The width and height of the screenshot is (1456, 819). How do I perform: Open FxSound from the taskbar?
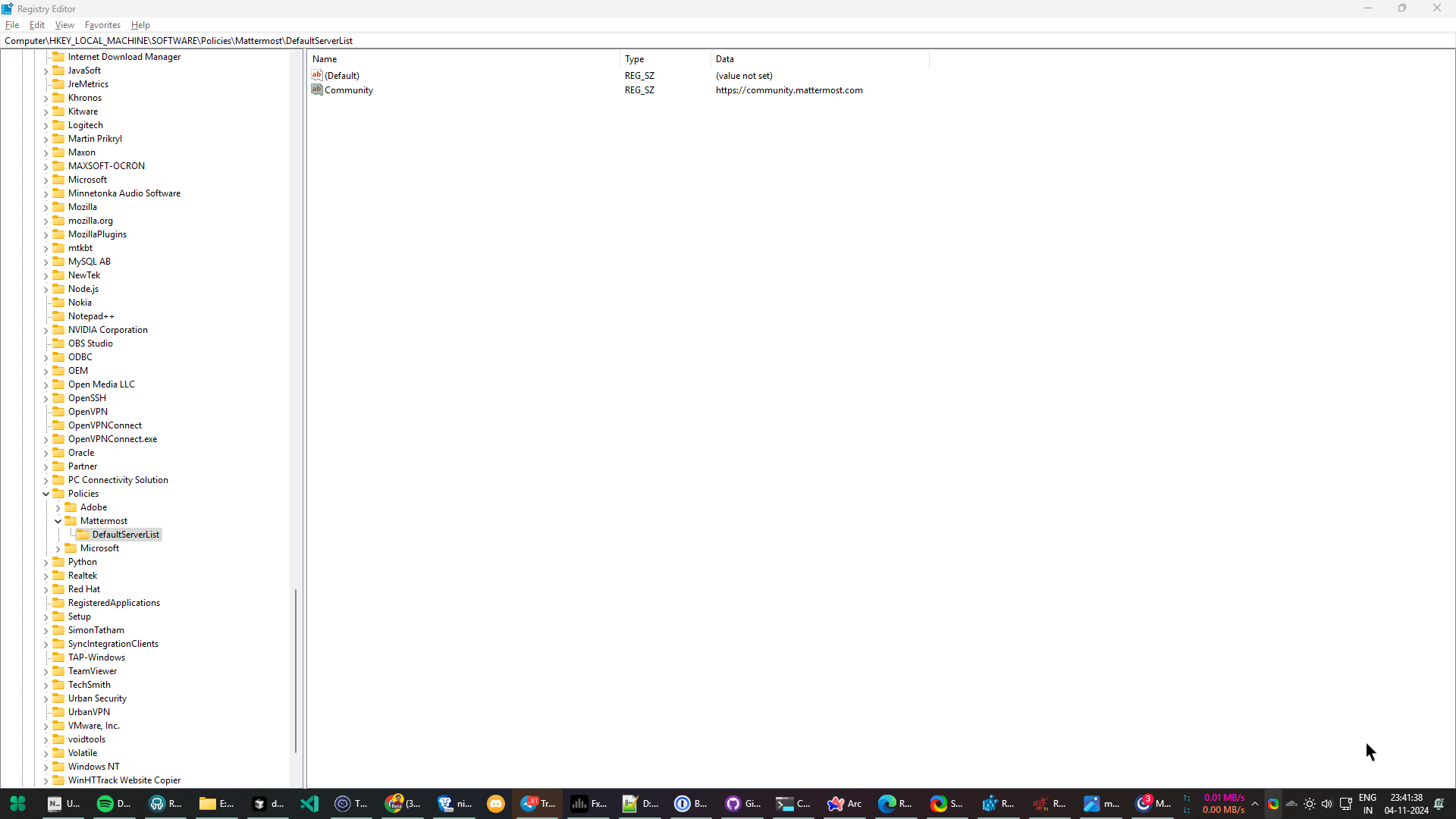click(579, 804)
